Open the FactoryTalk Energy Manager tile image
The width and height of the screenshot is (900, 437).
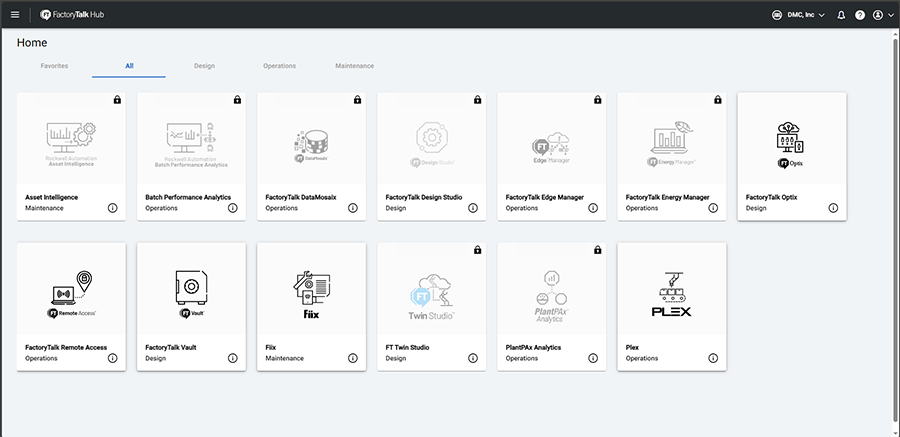(672, 138)
